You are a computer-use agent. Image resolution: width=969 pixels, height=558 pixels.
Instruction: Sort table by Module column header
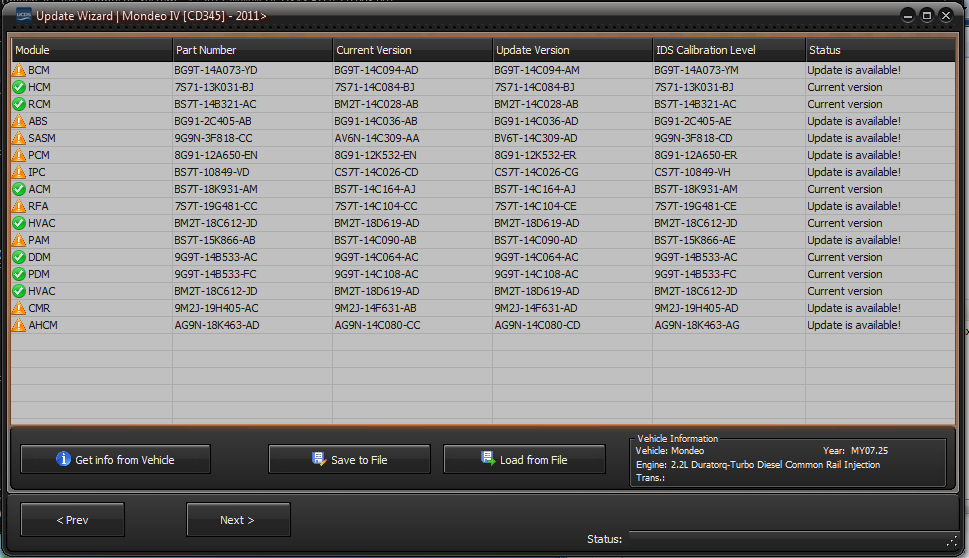[x=91, y=50]
